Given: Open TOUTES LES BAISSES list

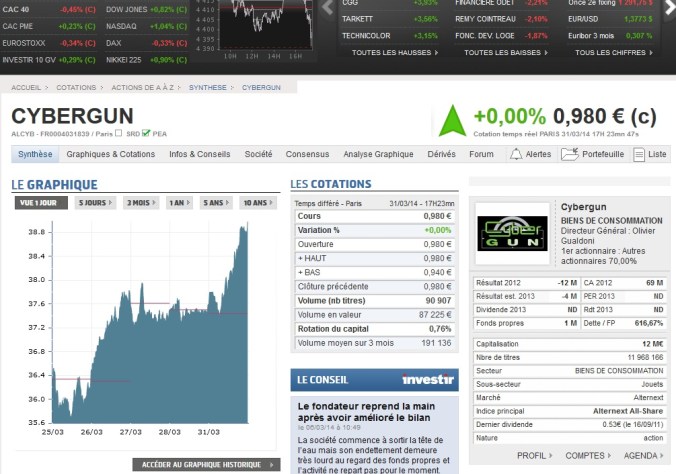Looking at the screenshot, I should [x=506, y=53].
